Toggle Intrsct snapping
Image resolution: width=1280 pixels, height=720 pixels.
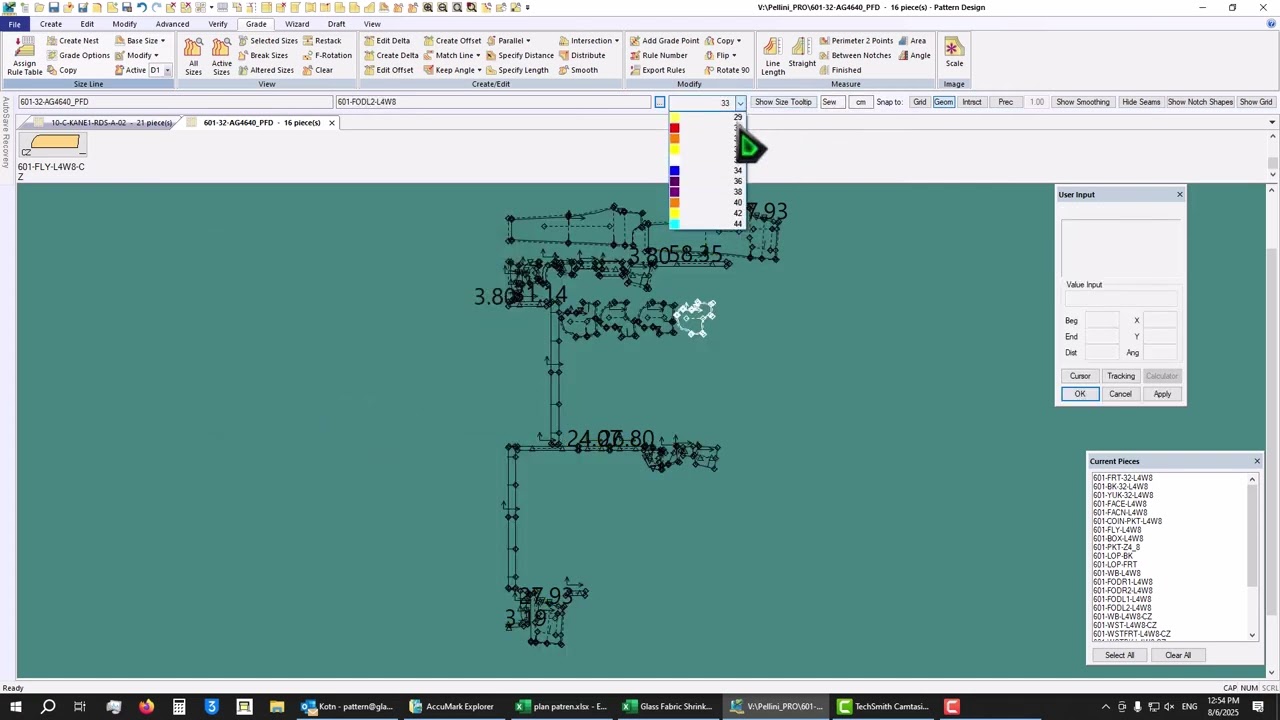[971, 102]
